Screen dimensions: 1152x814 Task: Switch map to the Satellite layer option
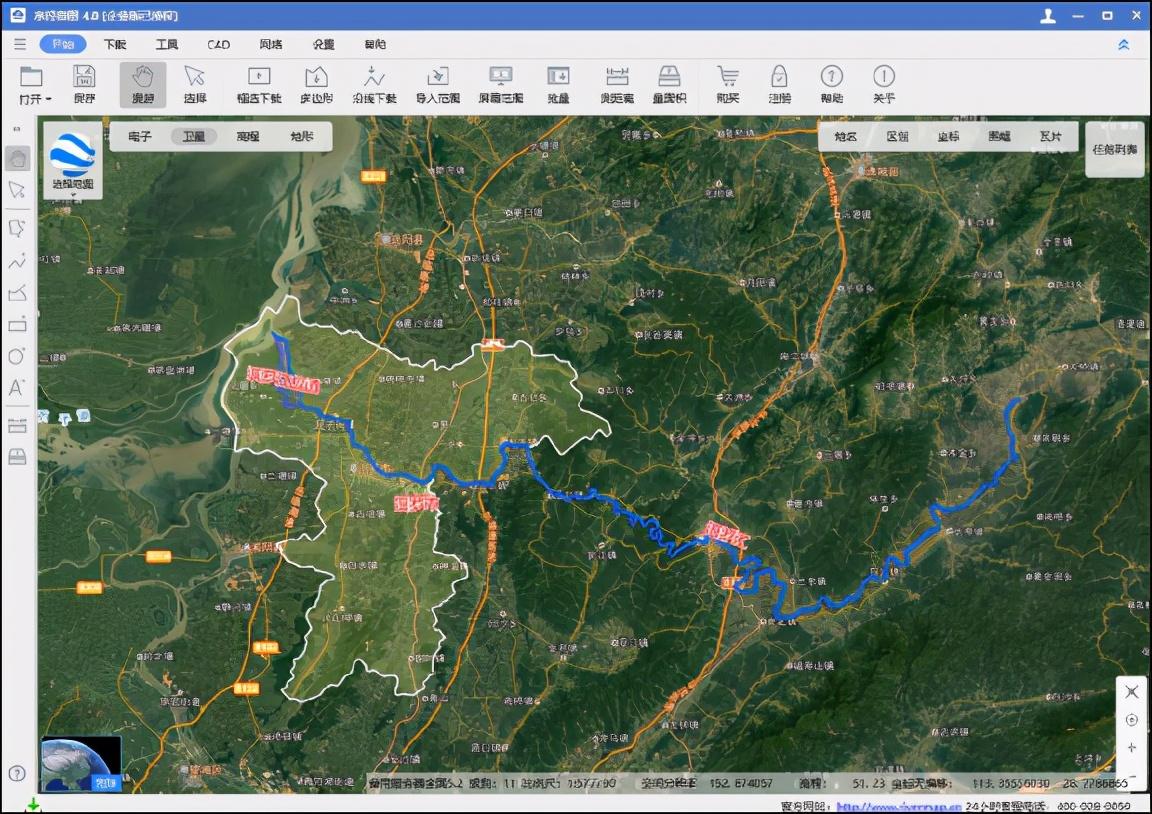tap(194, 136)
